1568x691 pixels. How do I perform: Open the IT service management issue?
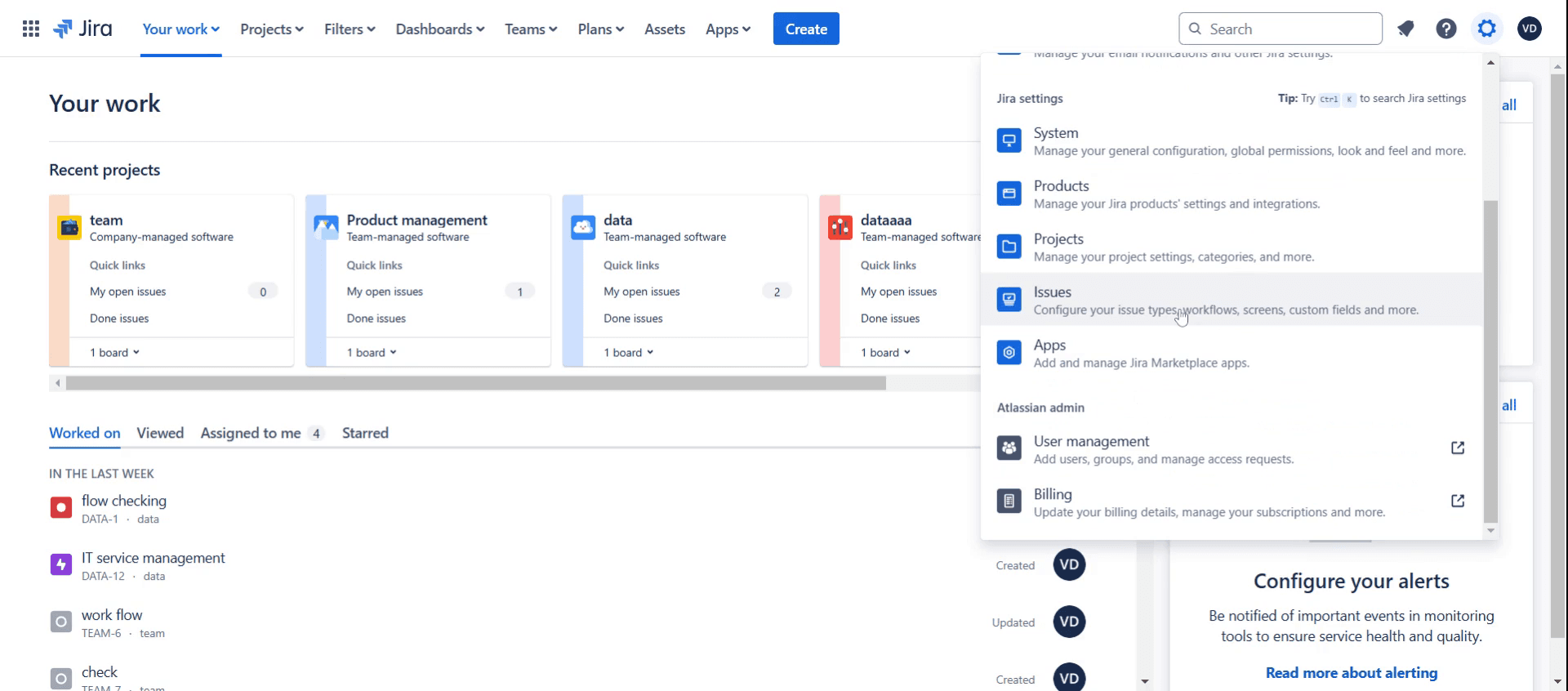[154, 558]
